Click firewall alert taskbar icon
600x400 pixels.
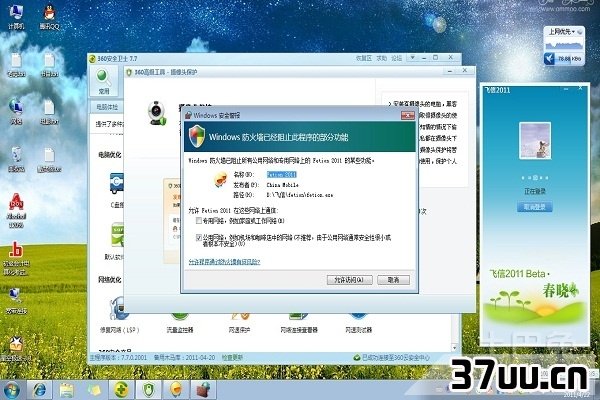203,390
